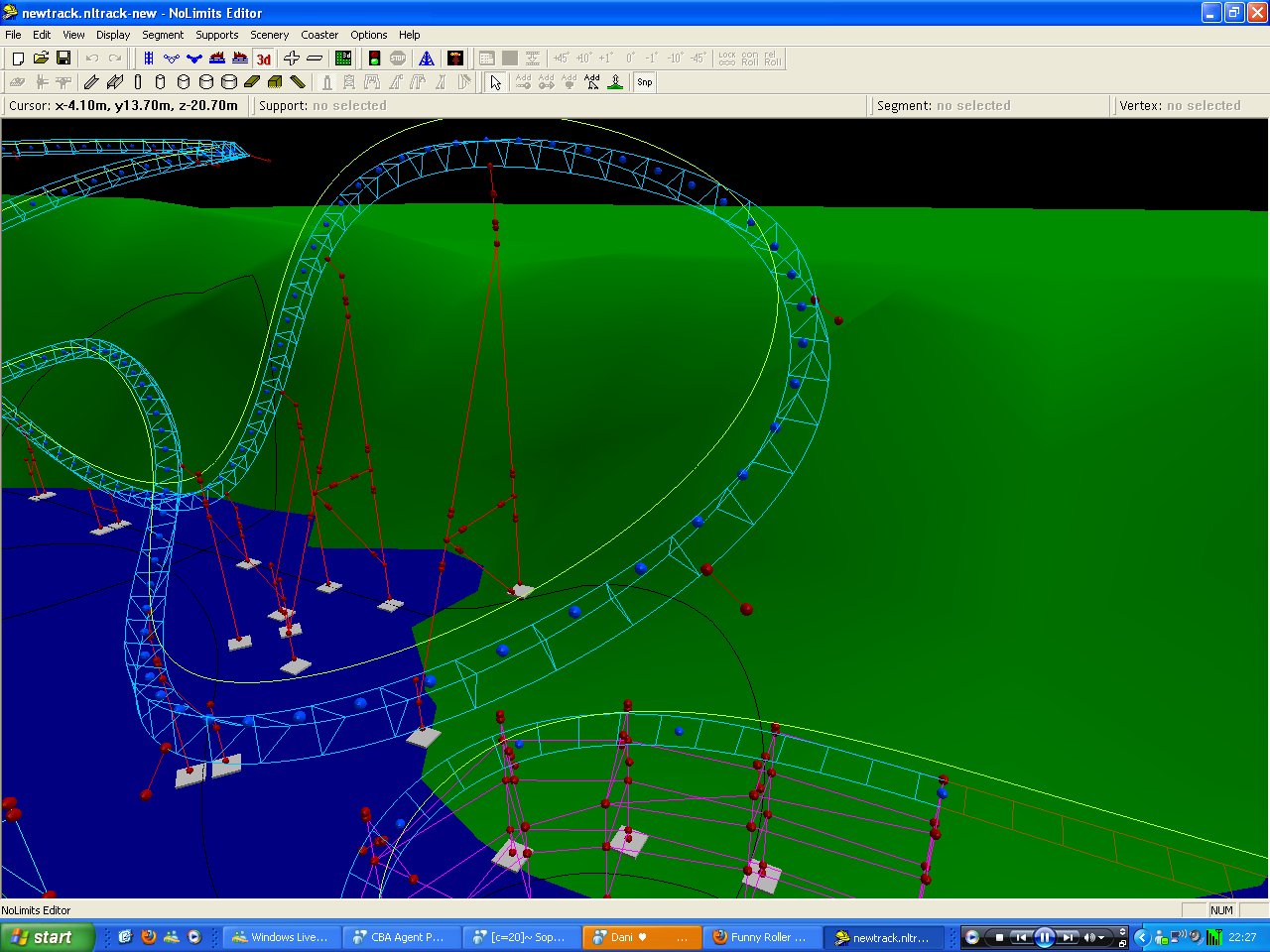This screenshot has width=1270, height=952.
Task: Create a new track file
Action: click(x=18, y=59)
